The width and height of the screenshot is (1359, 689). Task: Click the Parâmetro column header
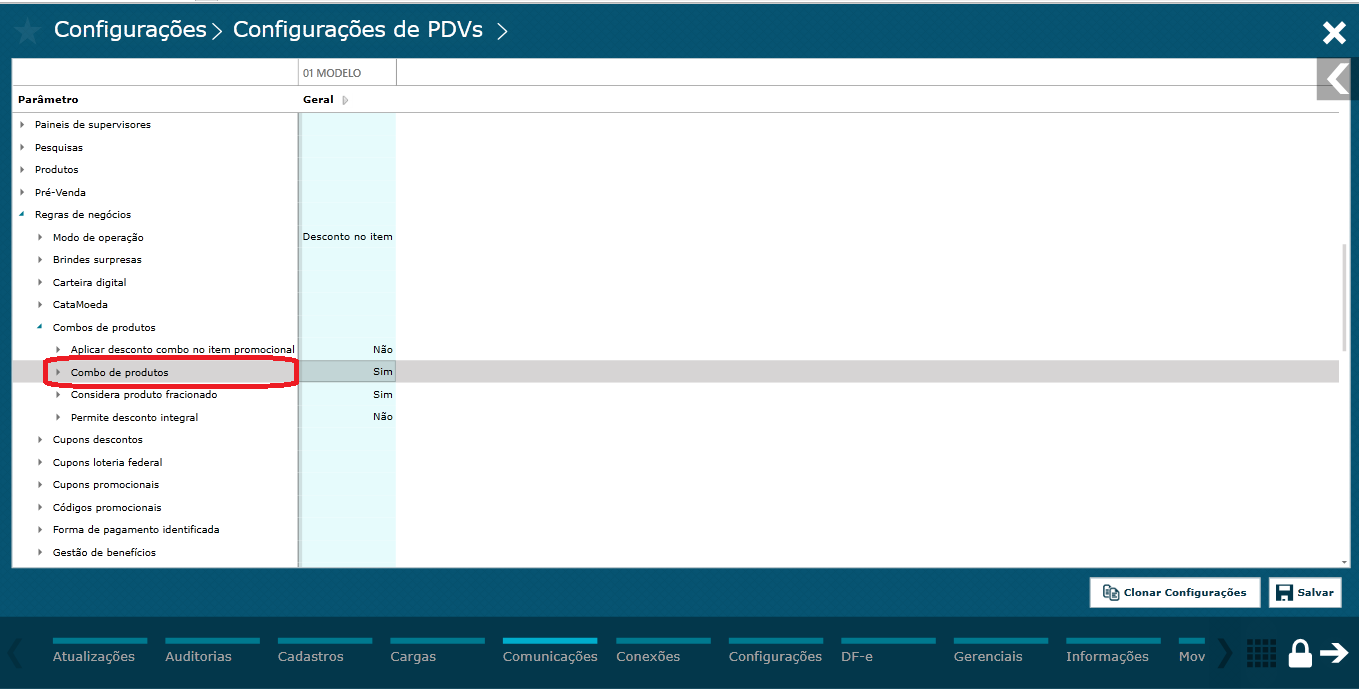pyautogui.click(x=48, y=100)
